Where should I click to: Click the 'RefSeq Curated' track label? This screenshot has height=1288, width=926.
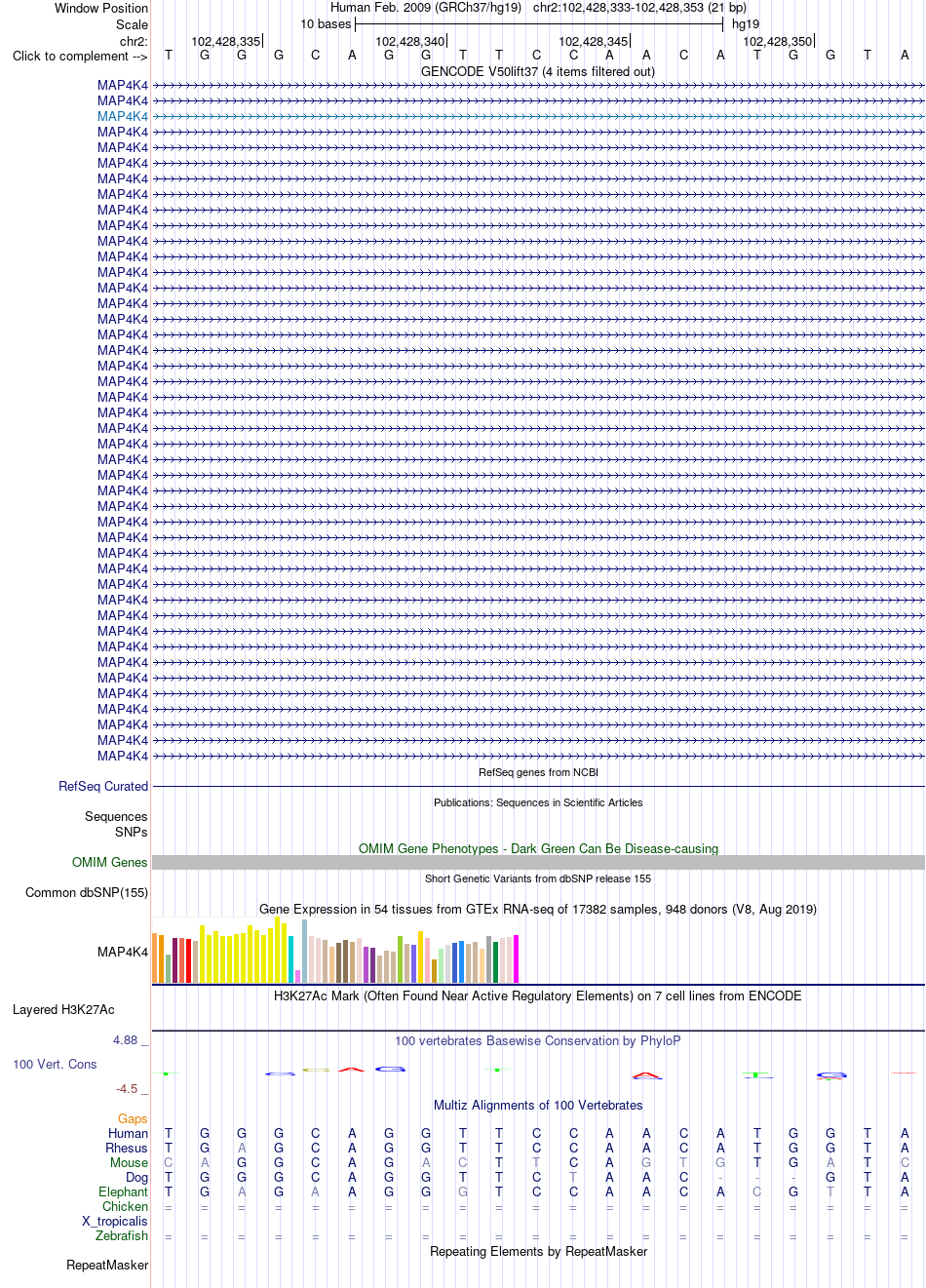103,786
